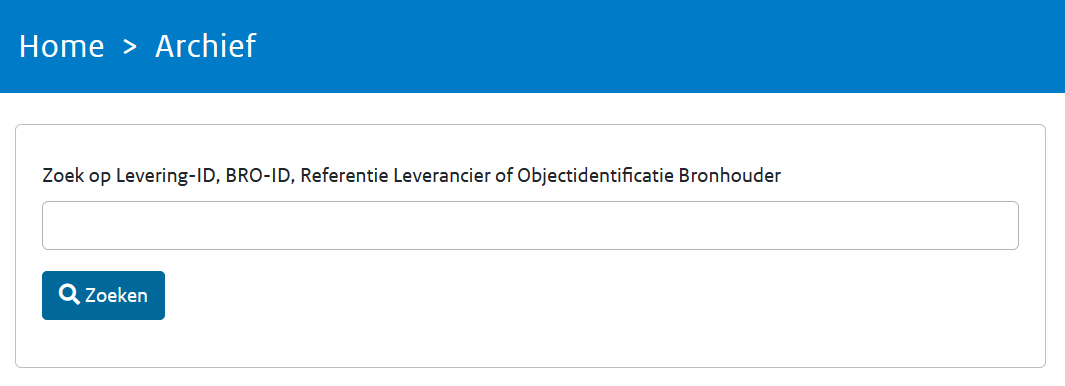Click the magnifying glass icon in Zoeken

[69, 294]
